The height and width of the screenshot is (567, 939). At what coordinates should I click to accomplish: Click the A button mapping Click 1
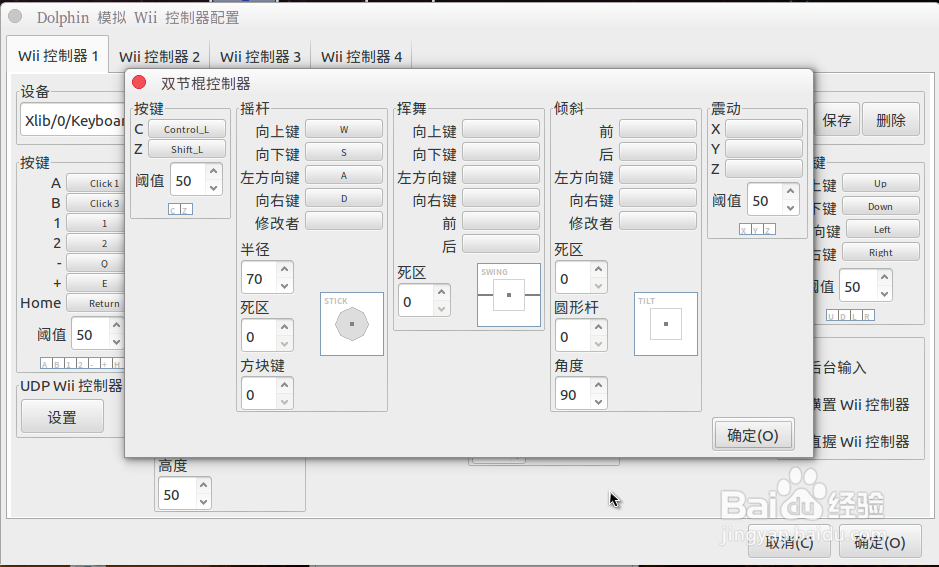point(96,183)
